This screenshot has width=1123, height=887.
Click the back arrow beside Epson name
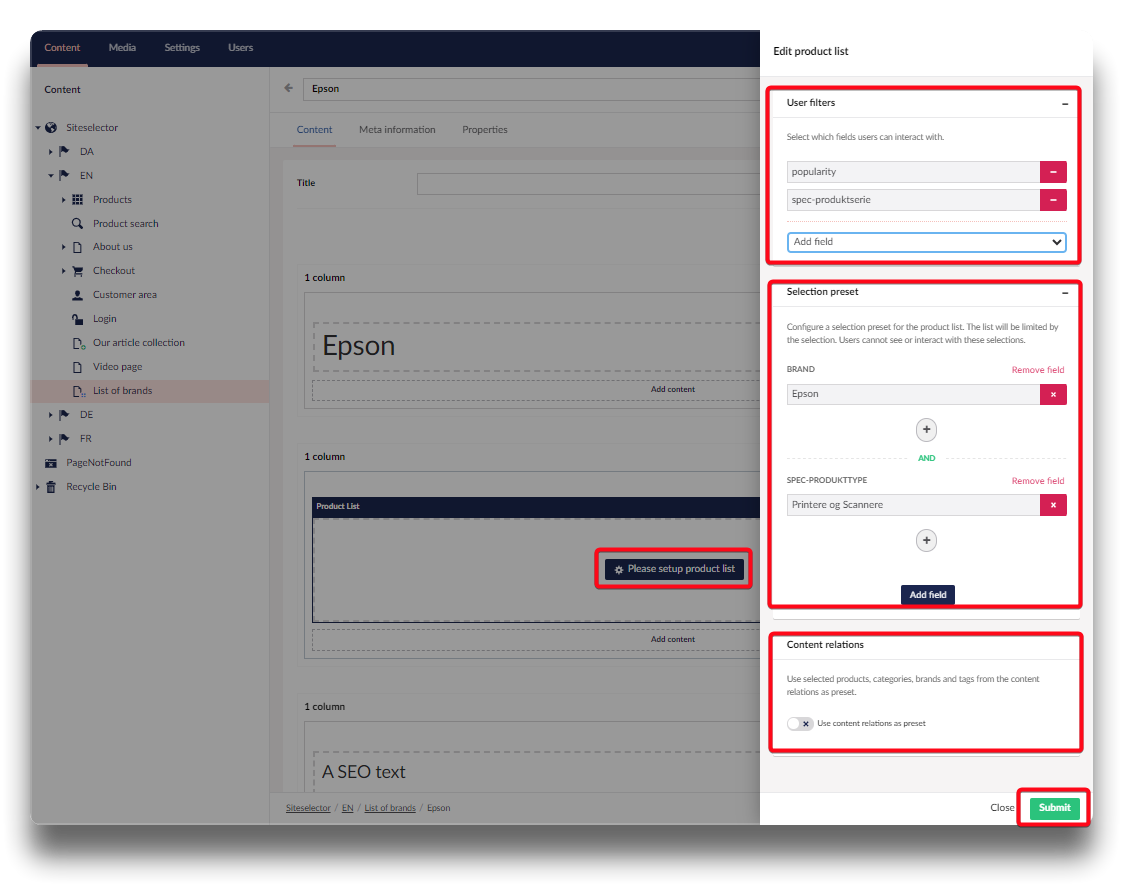tap(289, 88)
